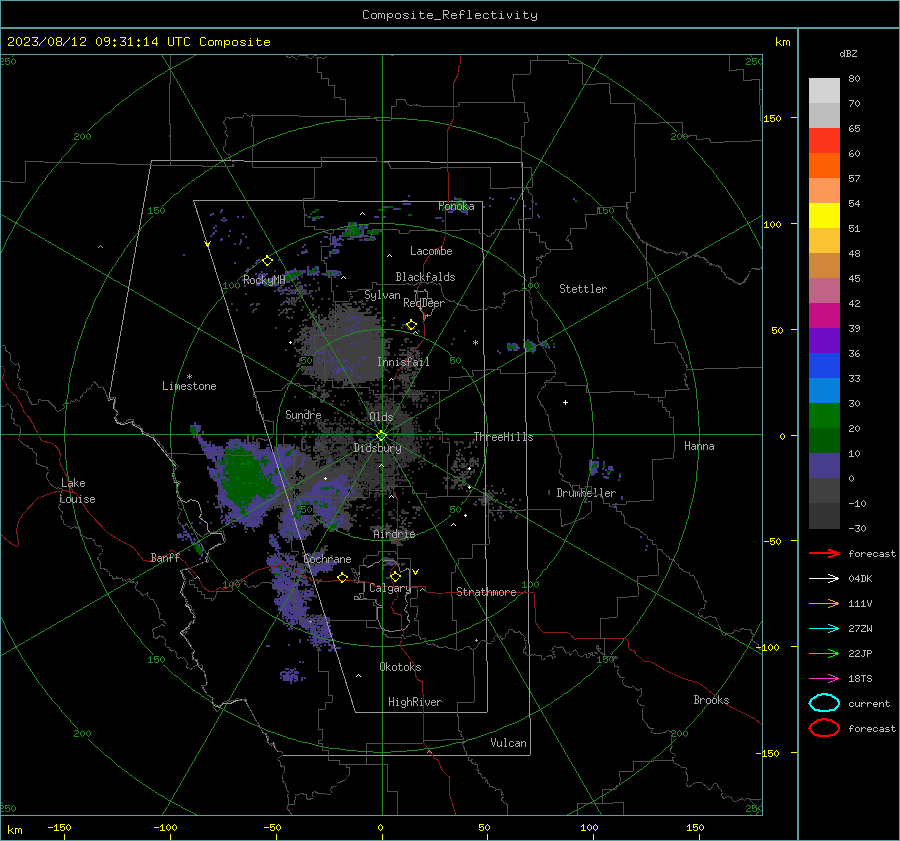Click the ThreeHills city label
The width and height of the screenshot is (900, 841).
coord(503,437)
